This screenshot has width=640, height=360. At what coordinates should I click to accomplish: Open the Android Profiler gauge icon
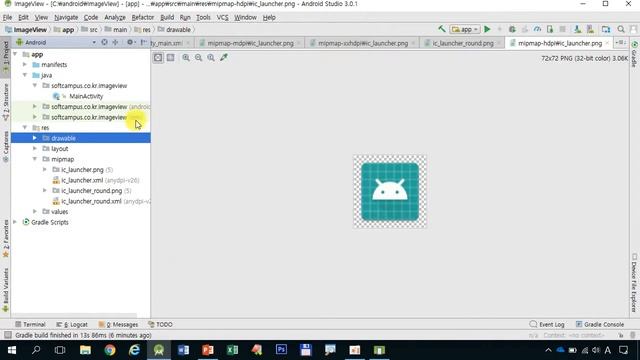click(x=537, y=29)
